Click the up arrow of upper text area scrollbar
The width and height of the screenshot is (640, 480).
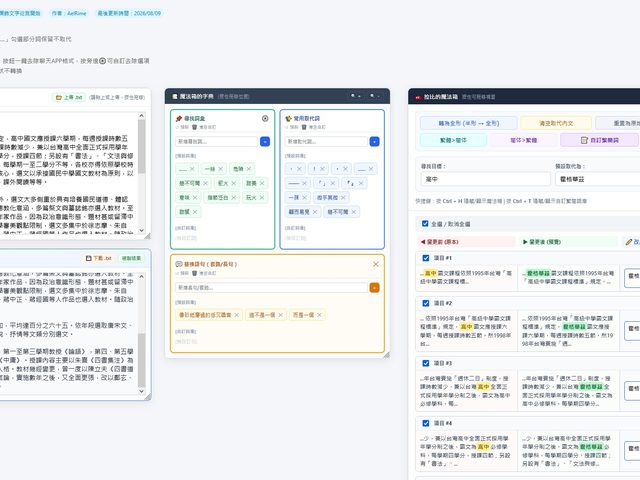(x=142, y=116)
